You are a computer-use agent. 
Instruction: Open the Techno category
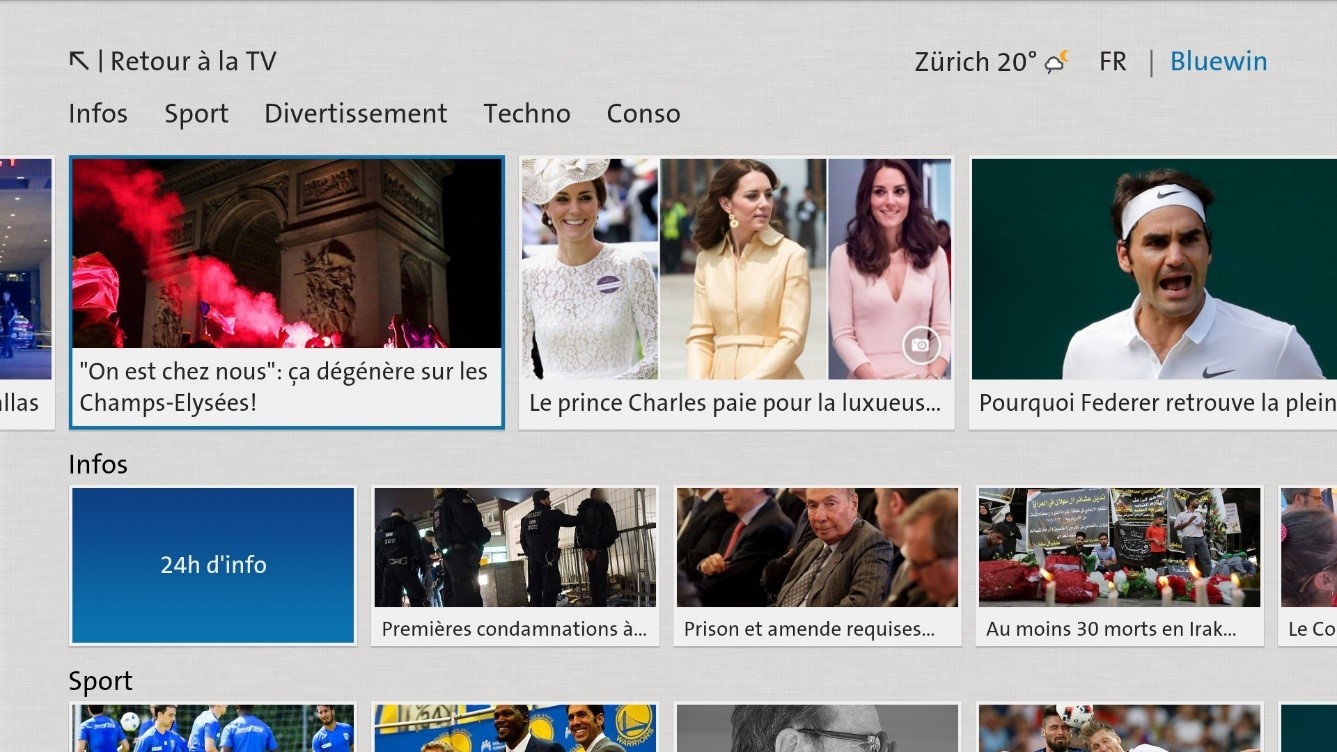[527, 114]
